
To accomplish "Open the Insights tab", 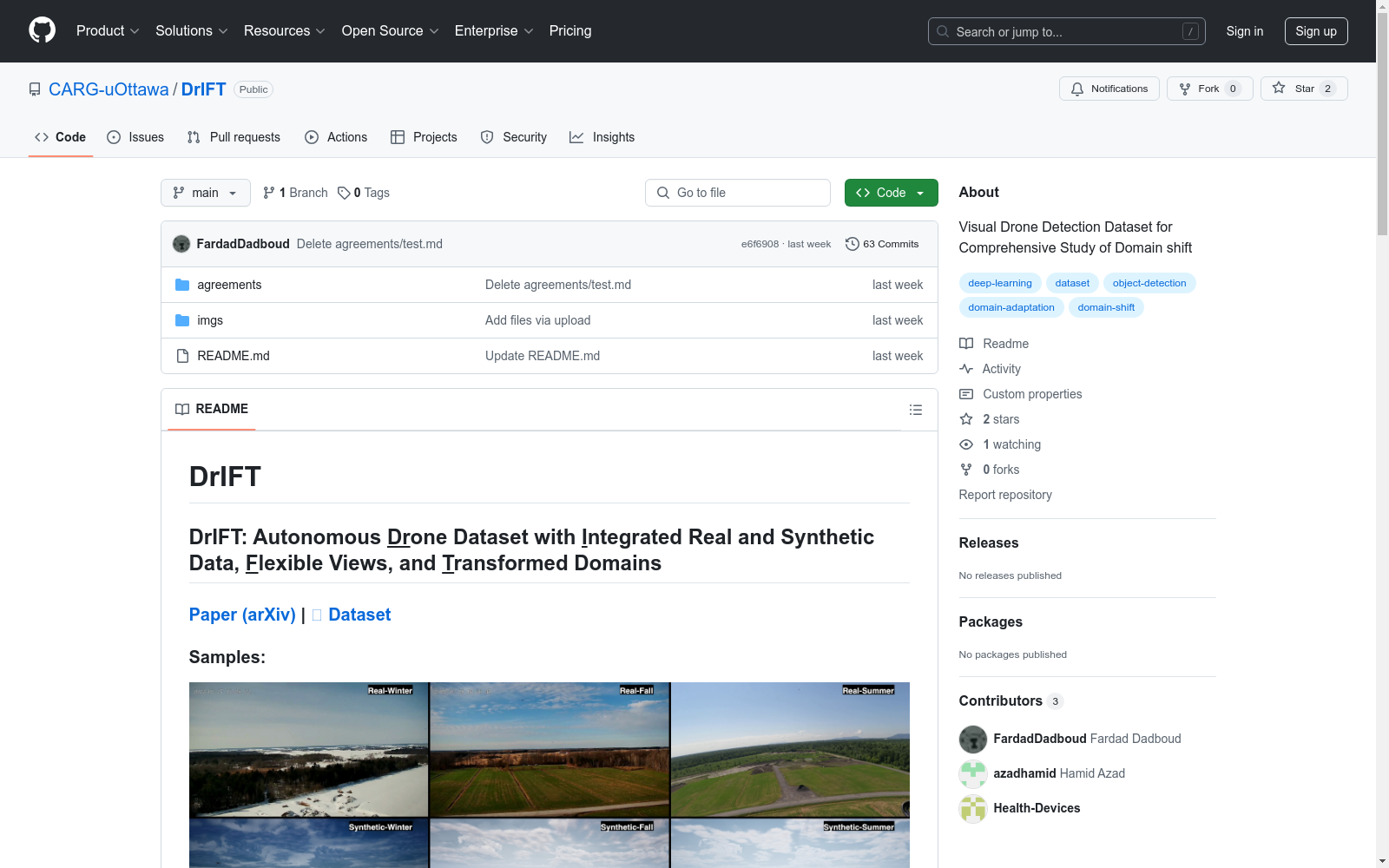I will coord(602,137).
